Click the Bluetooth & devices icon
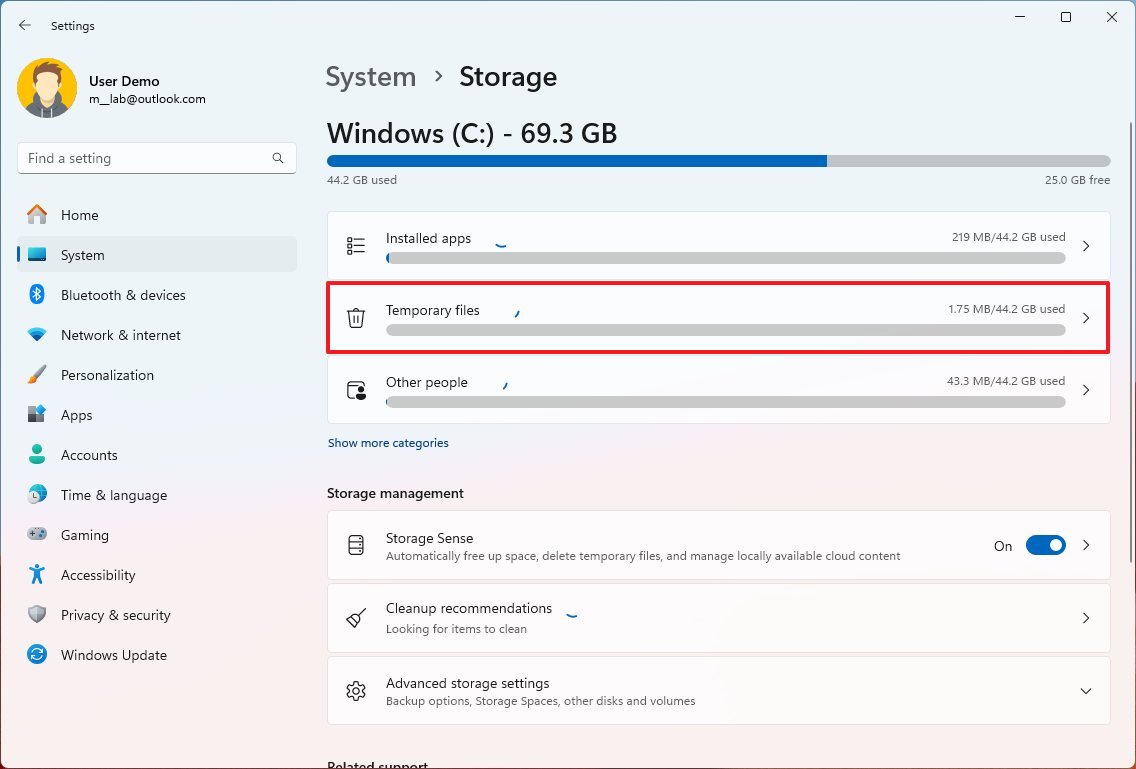1136x769 pixels. (37, 295)
